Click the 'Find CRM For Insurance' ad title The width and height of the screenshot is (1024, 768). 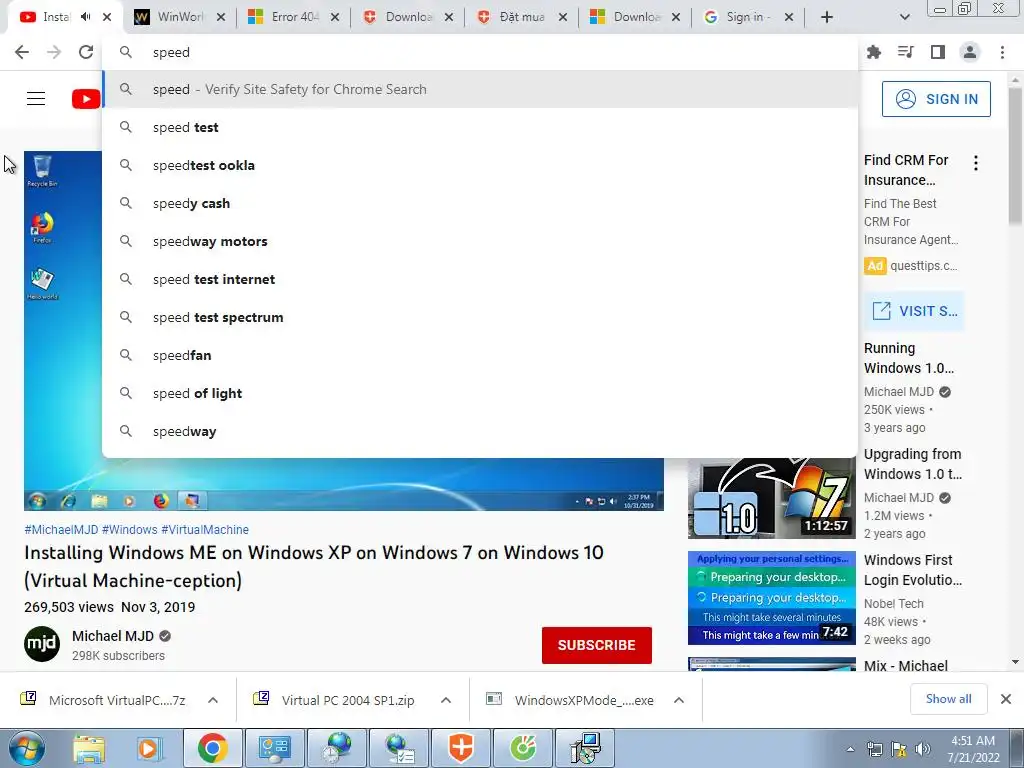coord(906,170)
